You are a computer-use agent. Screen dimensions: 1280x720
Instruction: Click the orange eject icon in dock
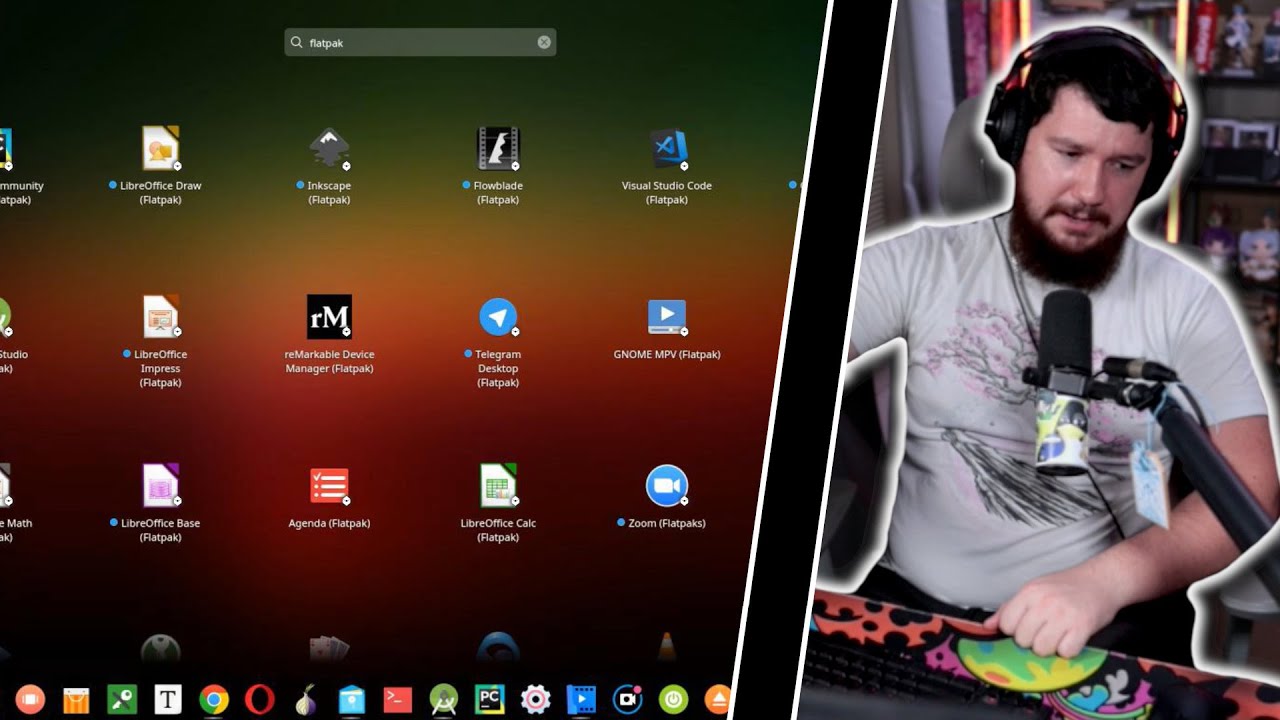click(717, 699)
